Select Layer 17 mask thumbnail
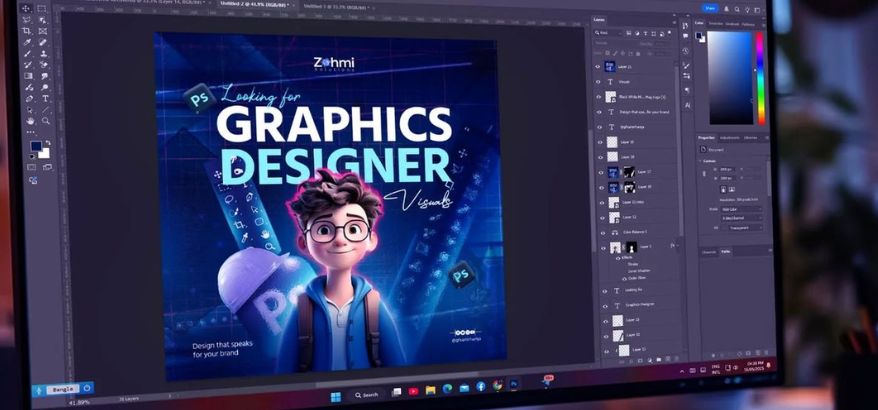This screenshot has height=410, width=878. tap(629, 171)
